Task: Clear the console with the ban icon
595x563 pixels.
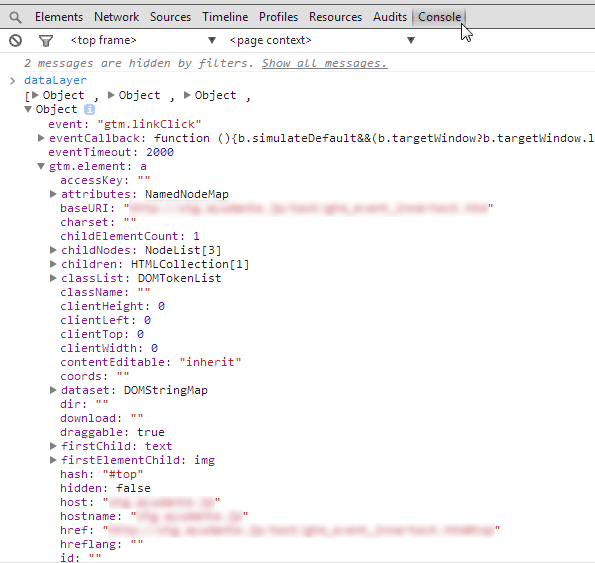Action: click(x=16, y=40)
